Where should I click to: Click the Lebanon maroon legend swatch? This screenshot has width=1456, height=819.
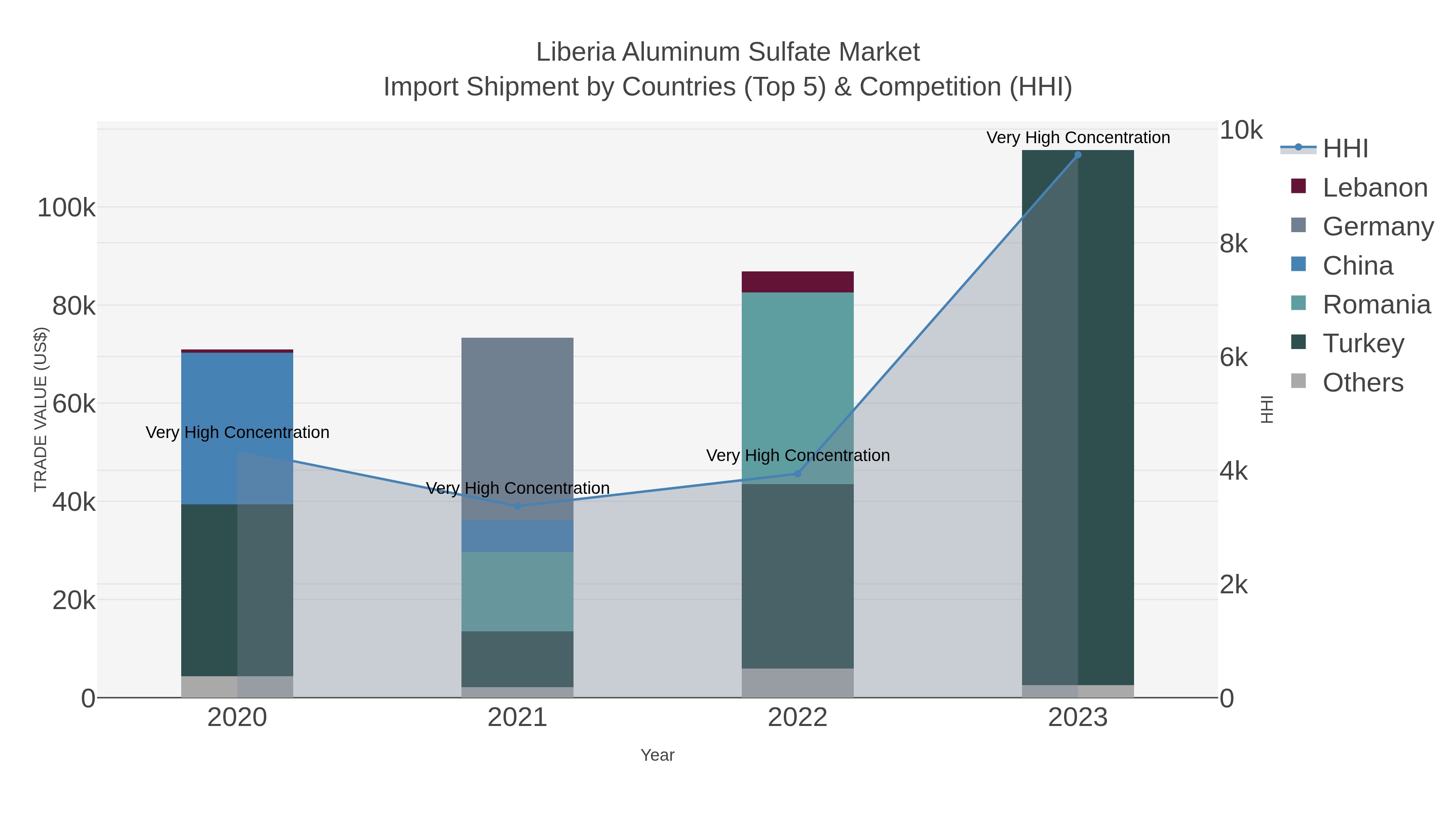(x=1298, y=186)
